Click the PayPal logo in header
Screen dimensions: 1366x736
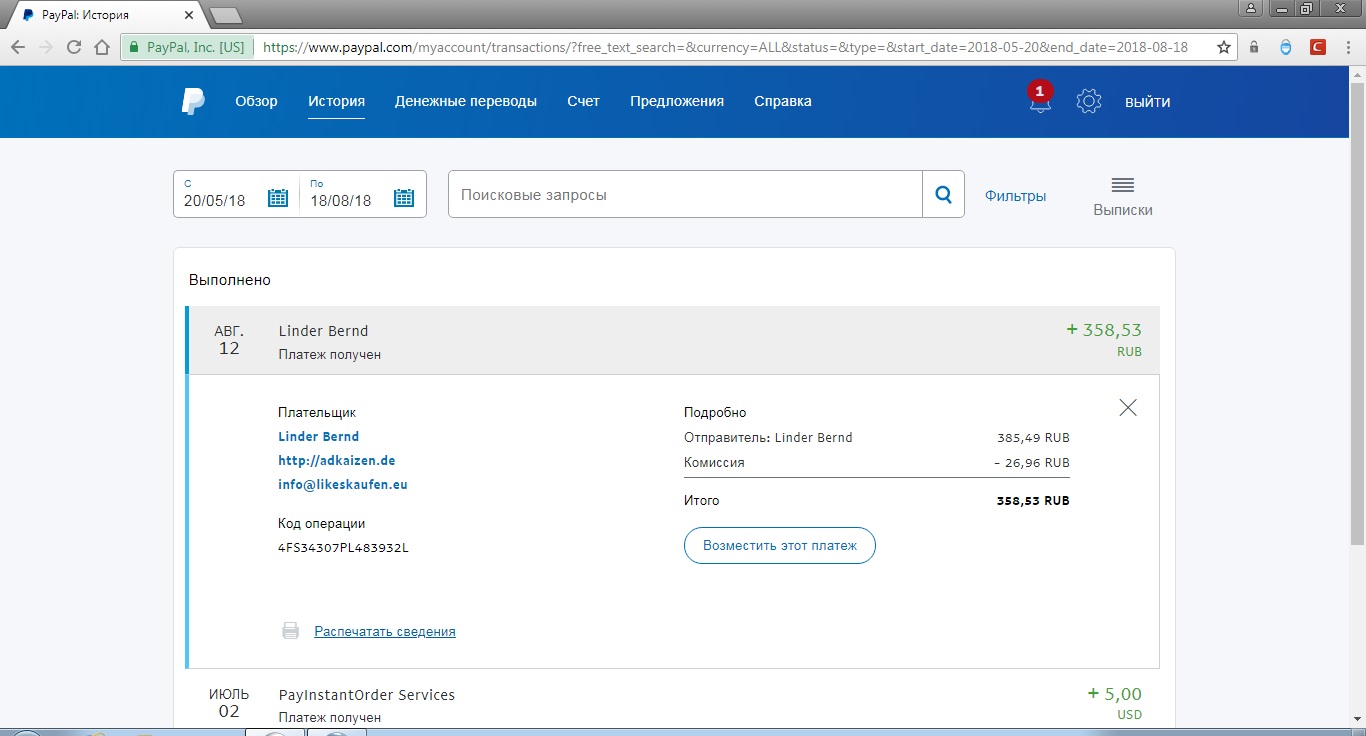click(193, 101)
